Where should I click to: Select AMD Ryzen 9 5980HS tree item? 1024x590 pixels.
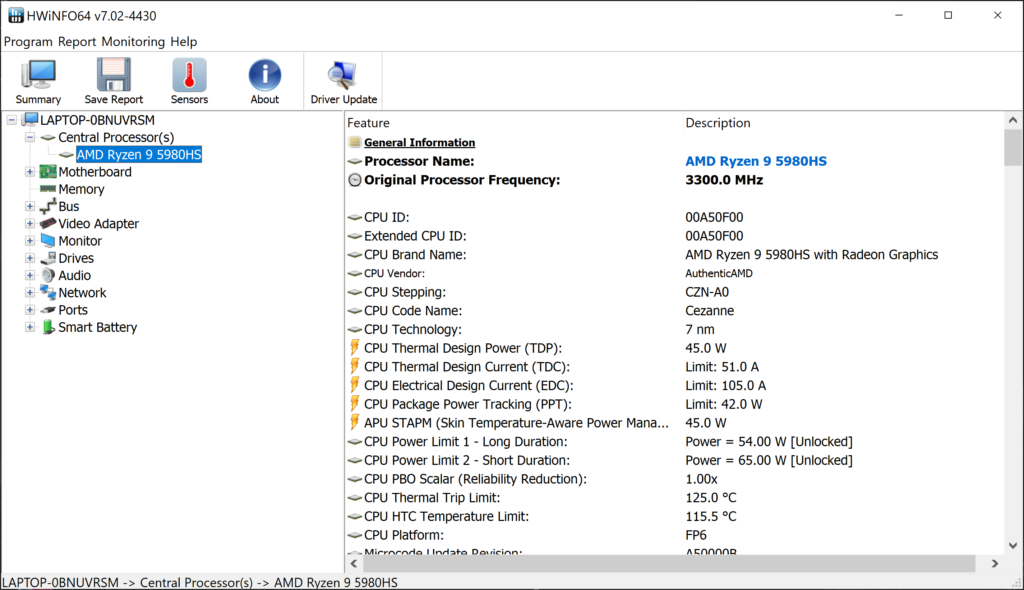point(139,154)
